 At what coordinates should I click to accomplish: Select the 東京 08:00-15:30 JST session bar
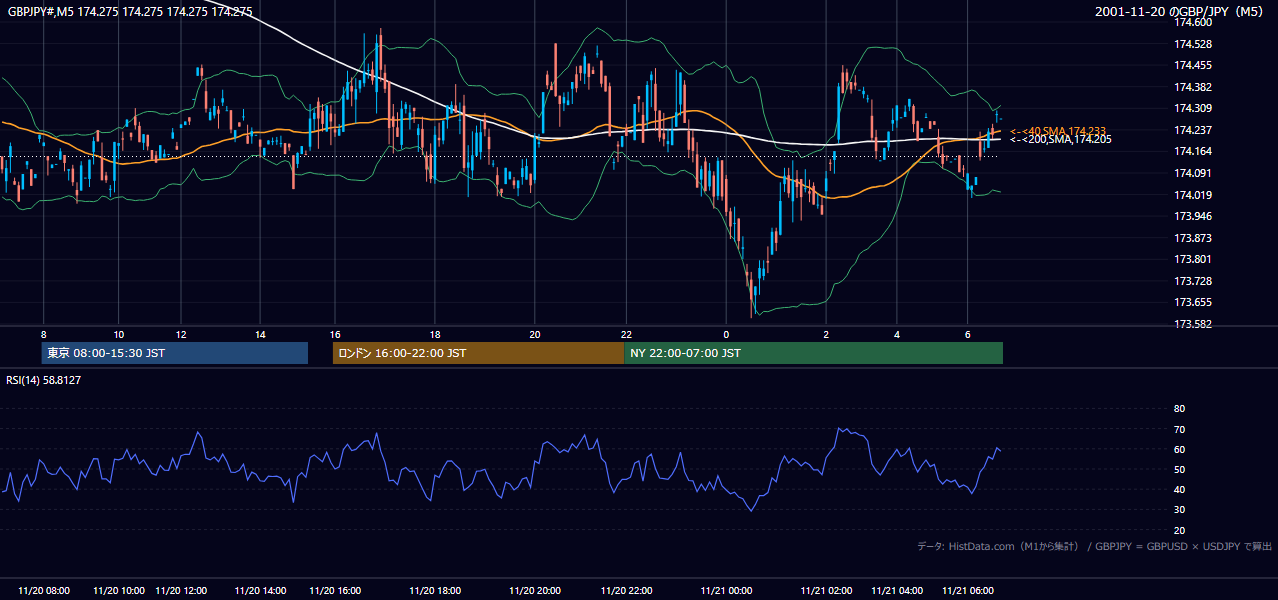pos(175,353)
